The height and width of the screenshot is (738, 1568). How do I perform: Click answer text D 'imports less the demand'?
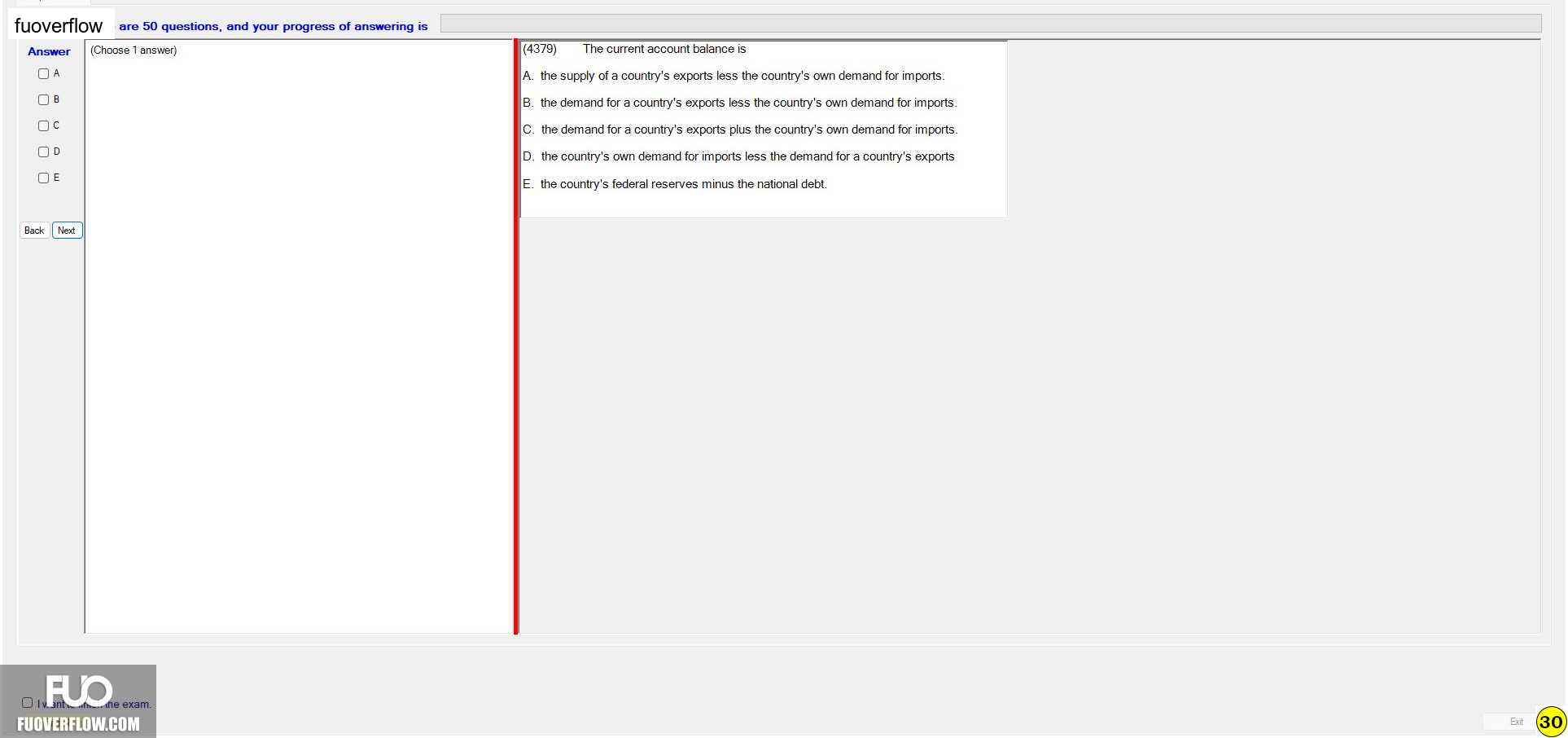pos(738,156)
